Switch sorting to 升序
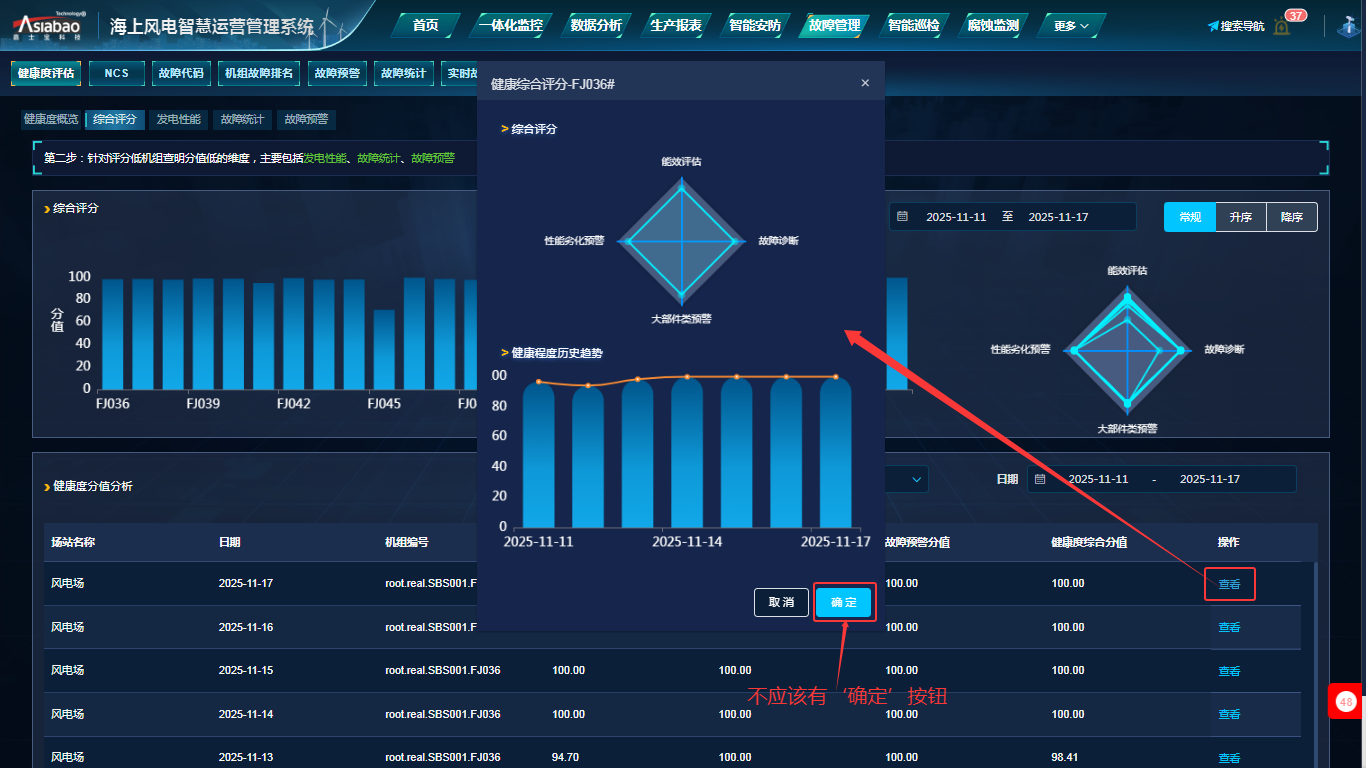This screenshot has width=1366, height=768. (1241, 217)
